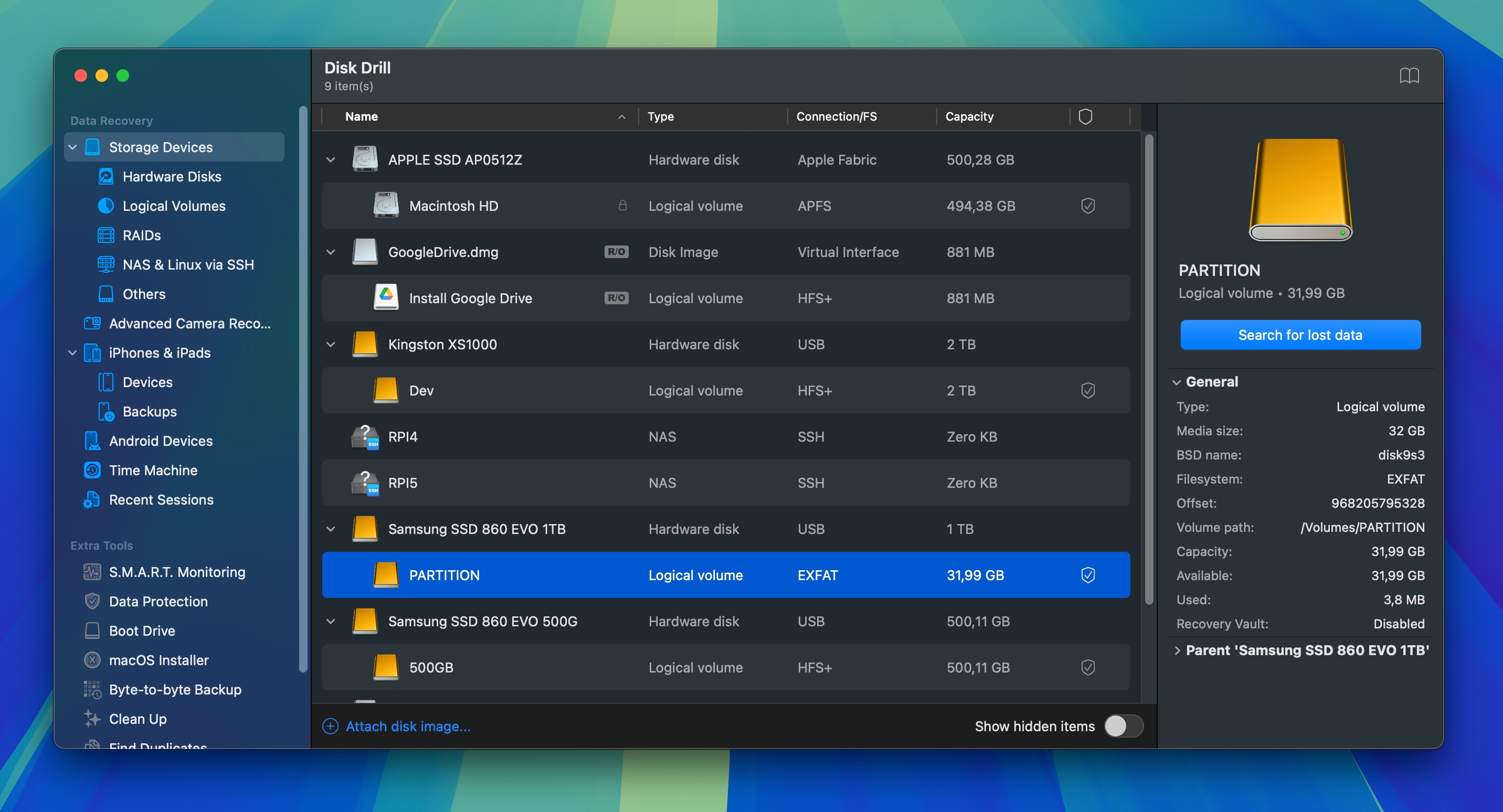
Task: Sort by the Name column header
Action: (x=362, y=116)
